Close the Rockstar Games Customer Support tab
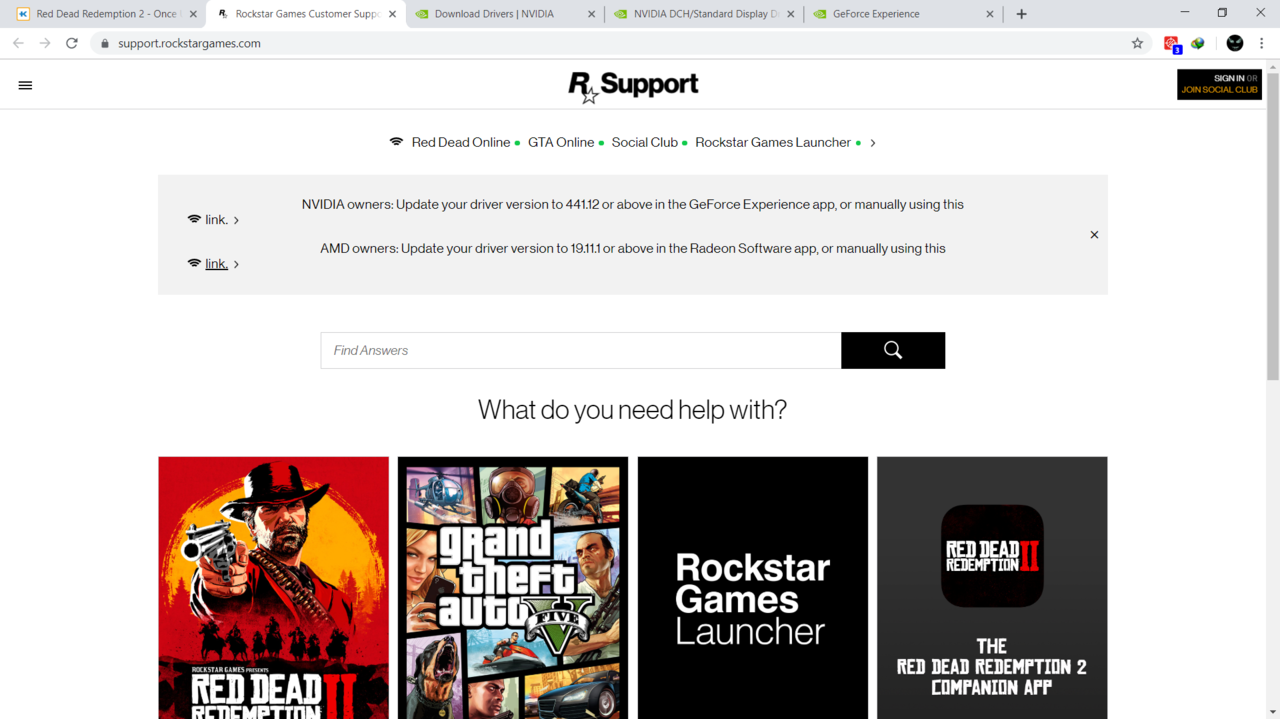Image resolution: width=1280 pixels, height=719 pixels. pyautogui.click(x=392, y=14)
